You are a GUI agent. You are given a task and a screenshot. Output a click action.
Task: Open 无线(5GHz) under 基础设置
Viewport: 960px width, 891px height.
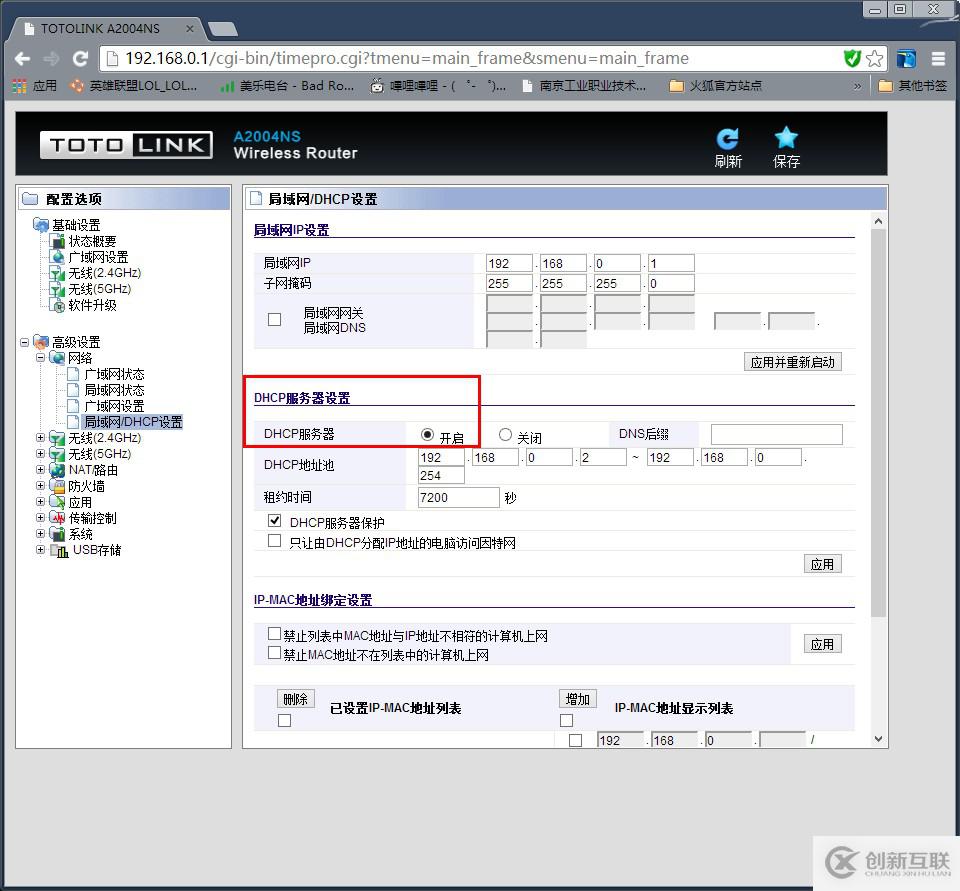pos(99,289)
